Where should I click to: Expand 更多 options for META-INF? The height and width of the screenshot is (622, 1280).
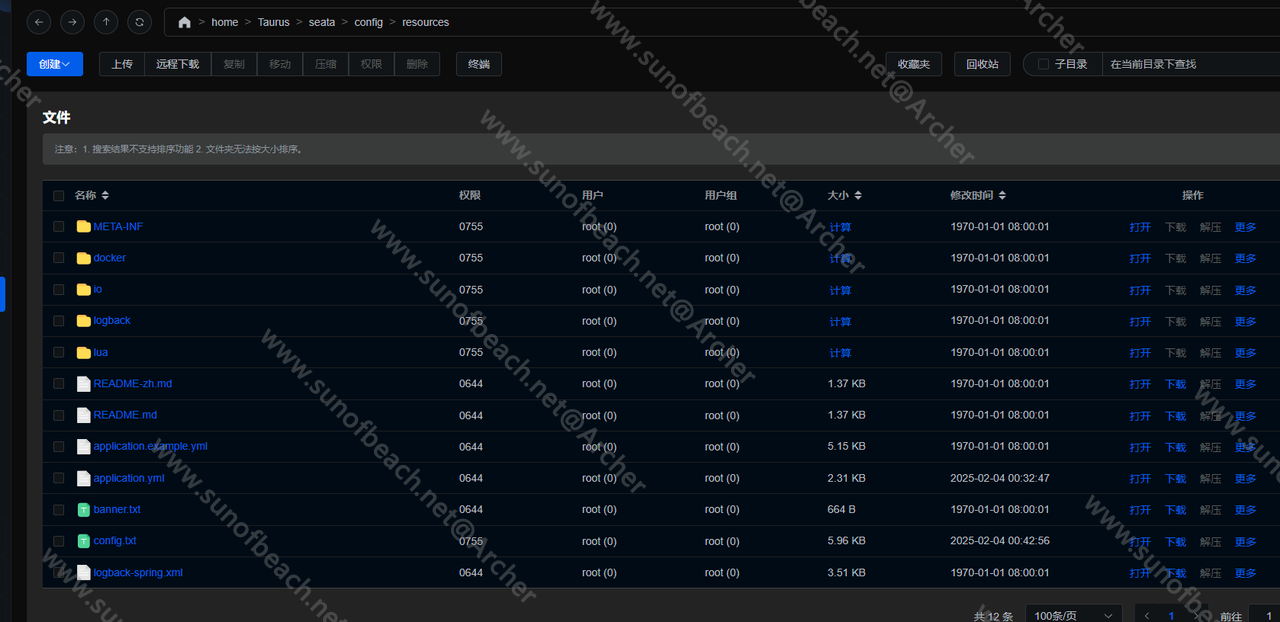(x=1245, y=227)
